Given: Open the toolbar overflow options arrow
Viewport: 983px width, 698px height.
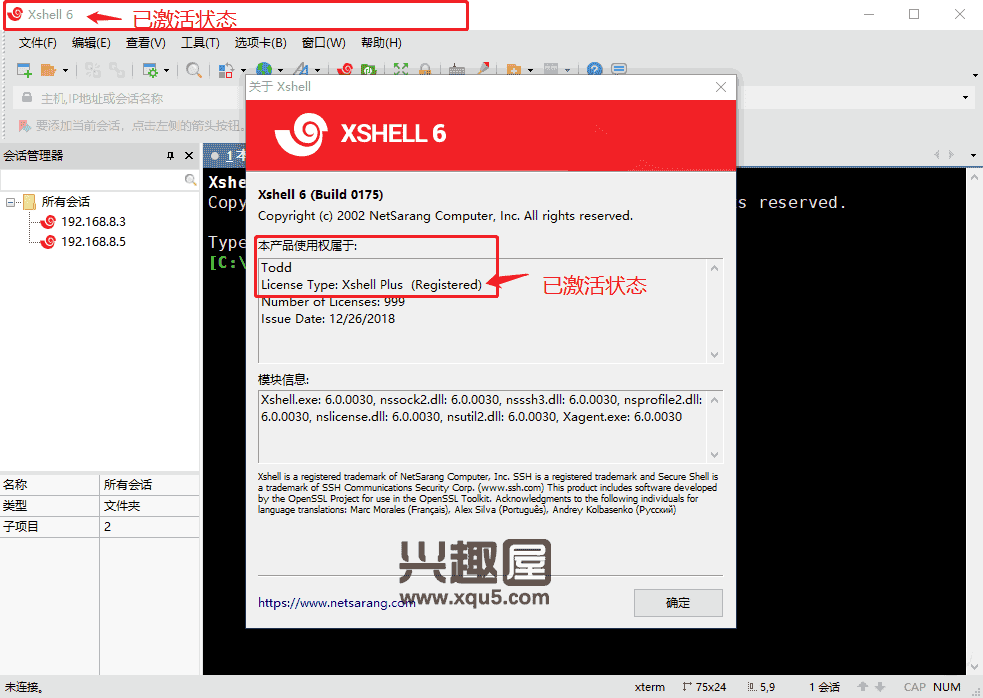Looking at the screenshot, I should tap(975, 75).
